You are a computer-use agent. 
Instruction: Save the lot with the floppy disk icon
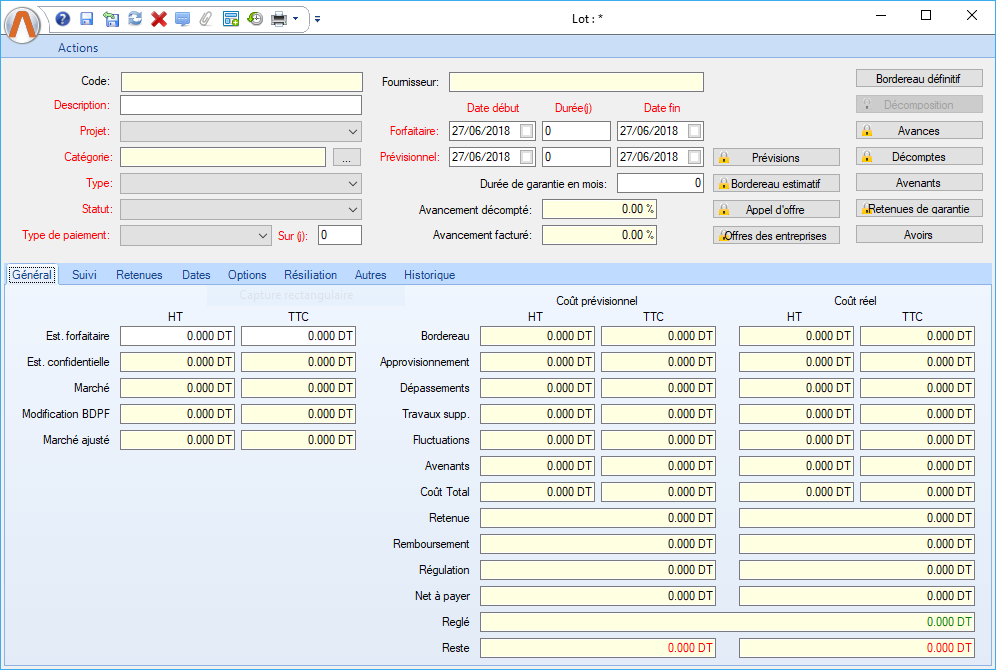point(87,19)
